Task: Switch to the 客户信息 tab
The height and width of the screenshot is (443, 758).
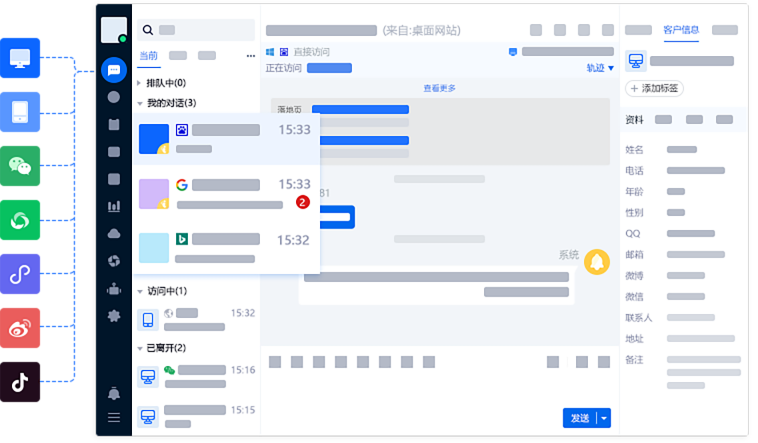Action: pyautogui.click(x=681, y=30)
